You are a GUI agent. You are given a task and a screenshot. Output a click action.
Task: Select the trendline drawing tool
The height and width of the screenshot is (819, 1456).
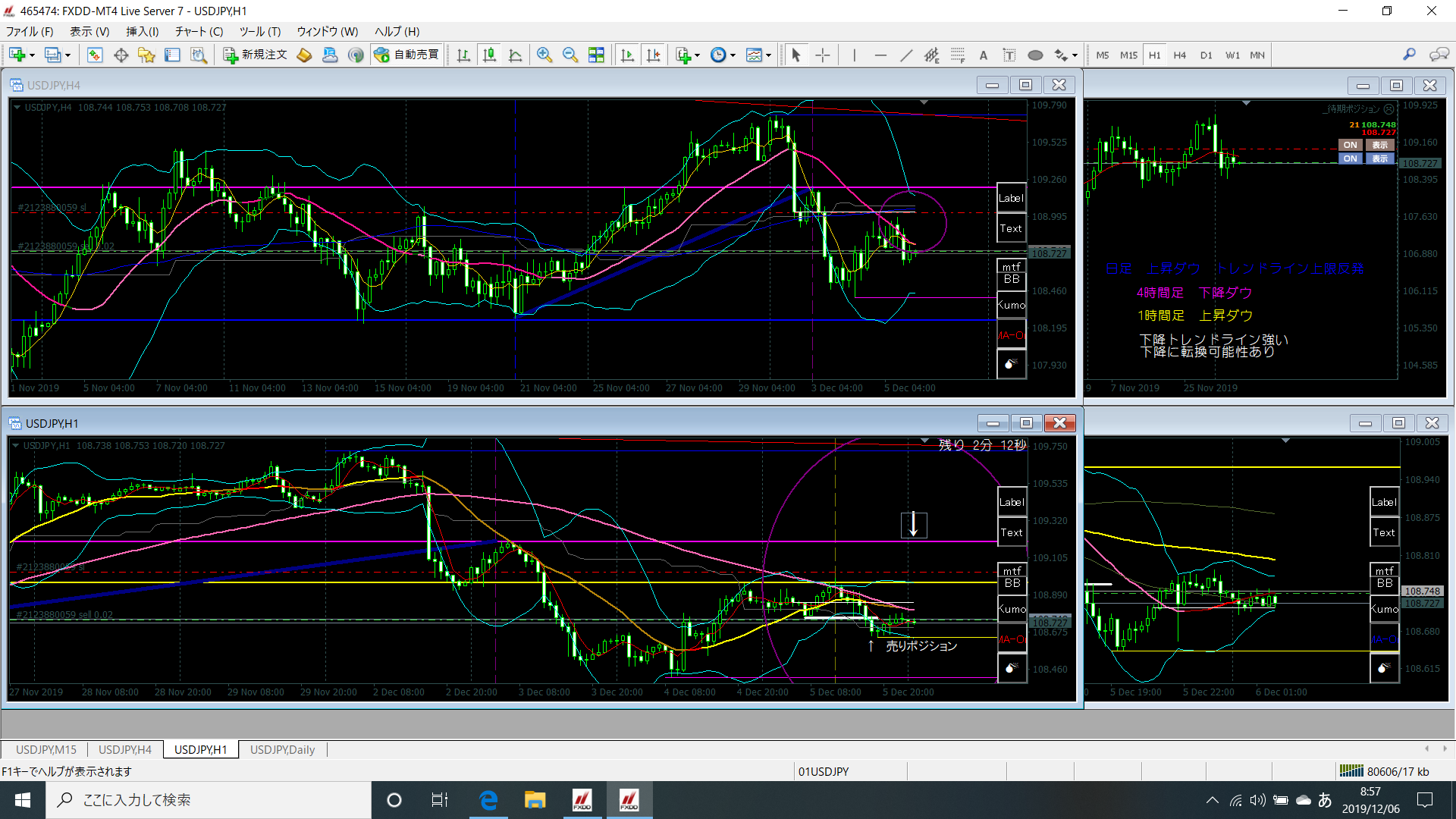tap(906, 55)
